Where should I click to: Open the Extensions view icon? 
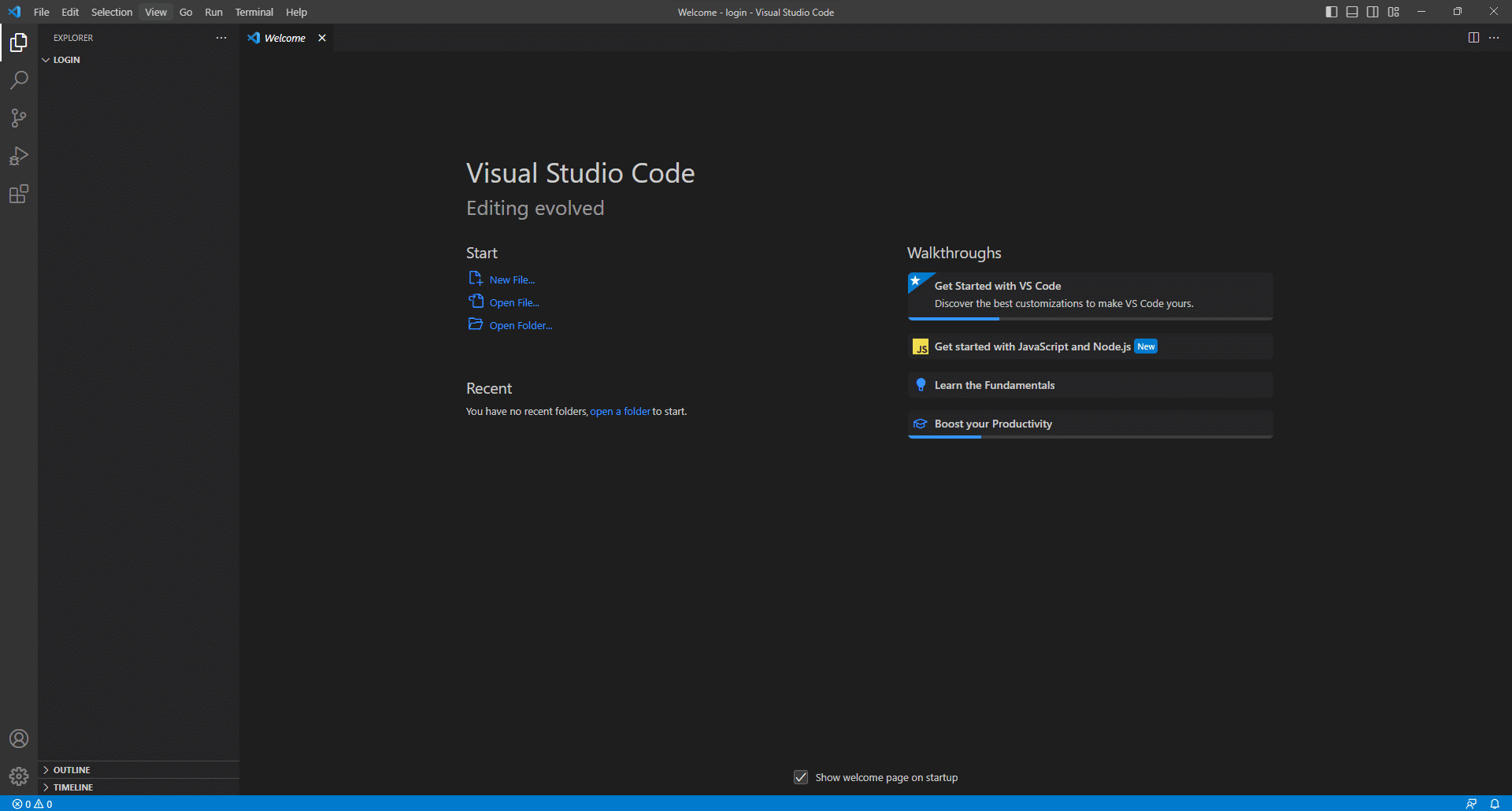(19, 194)
